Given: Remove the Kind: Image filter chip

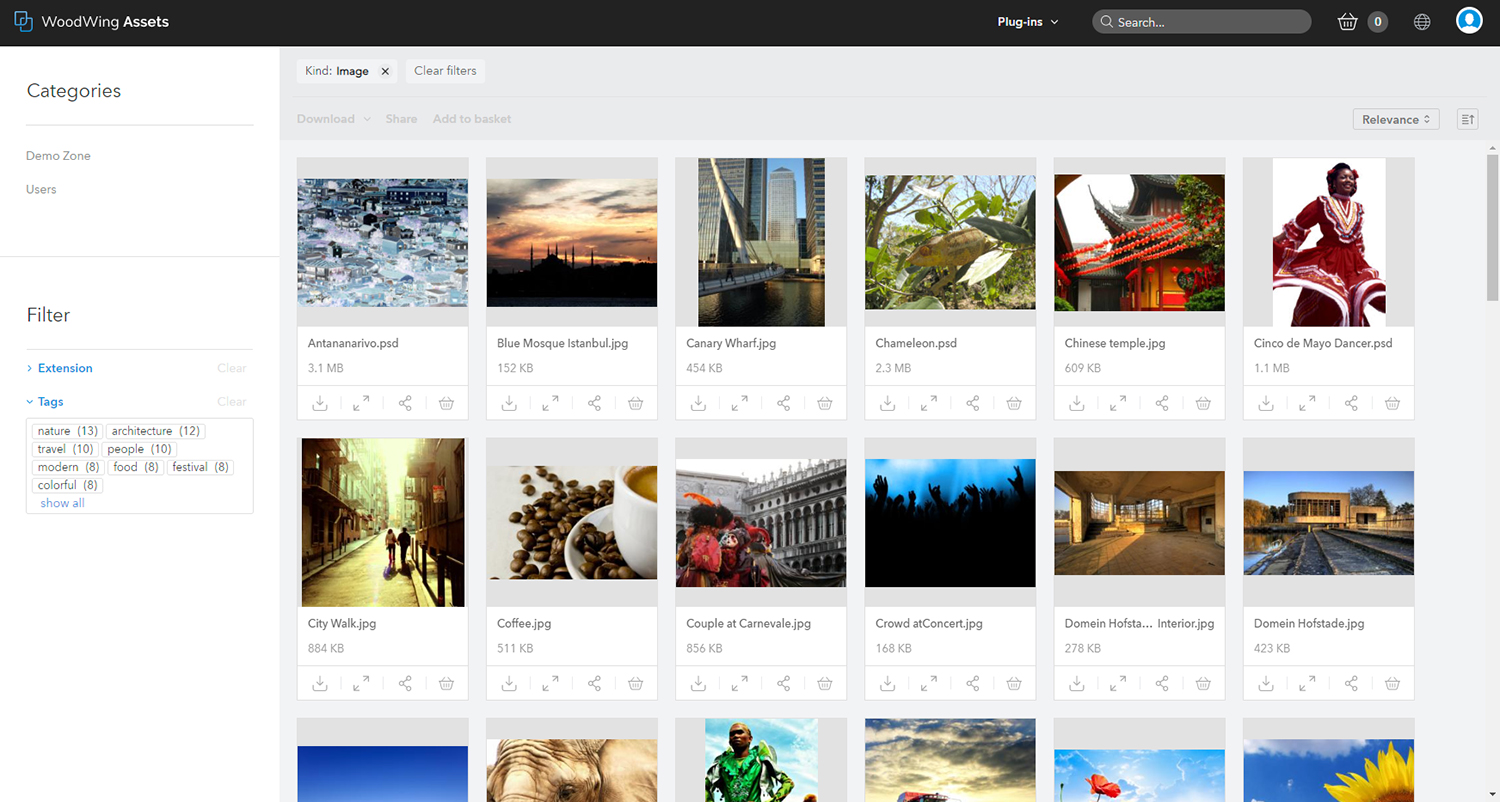Looking at the screenshot, I should click(x=385, y=71).
